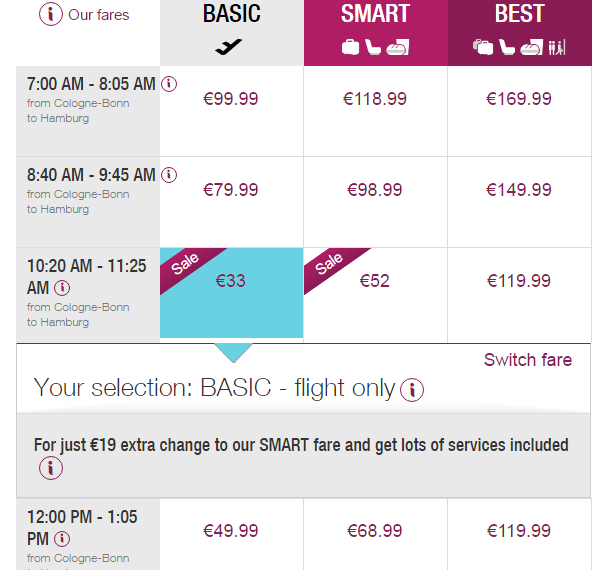The width and height of the screenshot is (608, 570).
Task: Click the info icon beside Our fares
Action: (50, 15)
